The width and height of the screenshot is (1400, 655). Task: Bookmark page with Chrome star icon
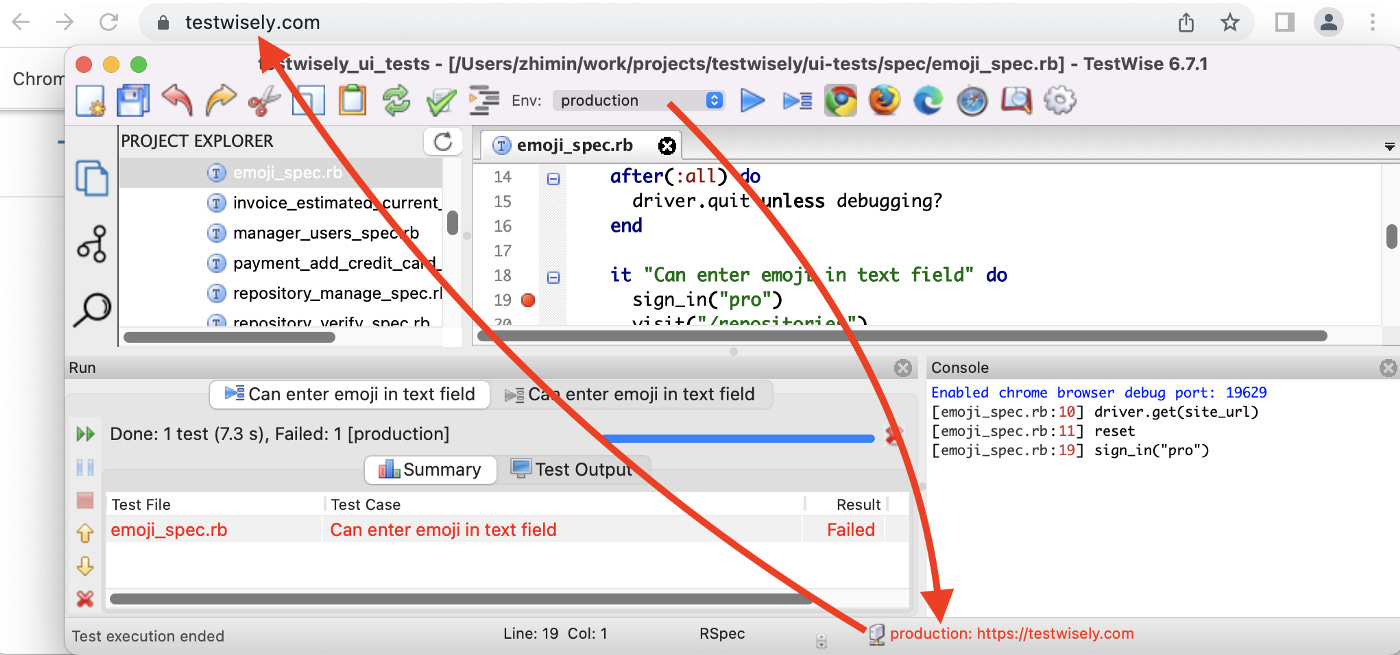click(1231, 22)
